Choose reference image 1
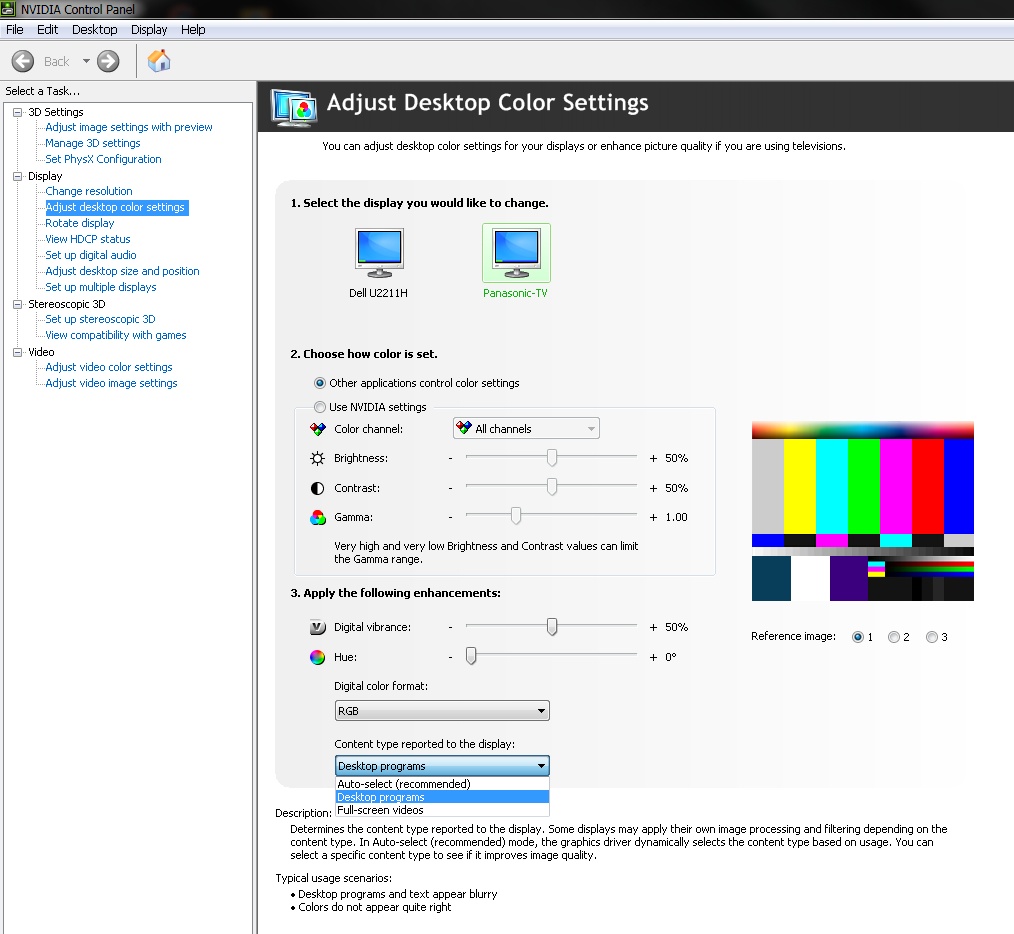The image size is (1014, 934). (x=858, y=637)
